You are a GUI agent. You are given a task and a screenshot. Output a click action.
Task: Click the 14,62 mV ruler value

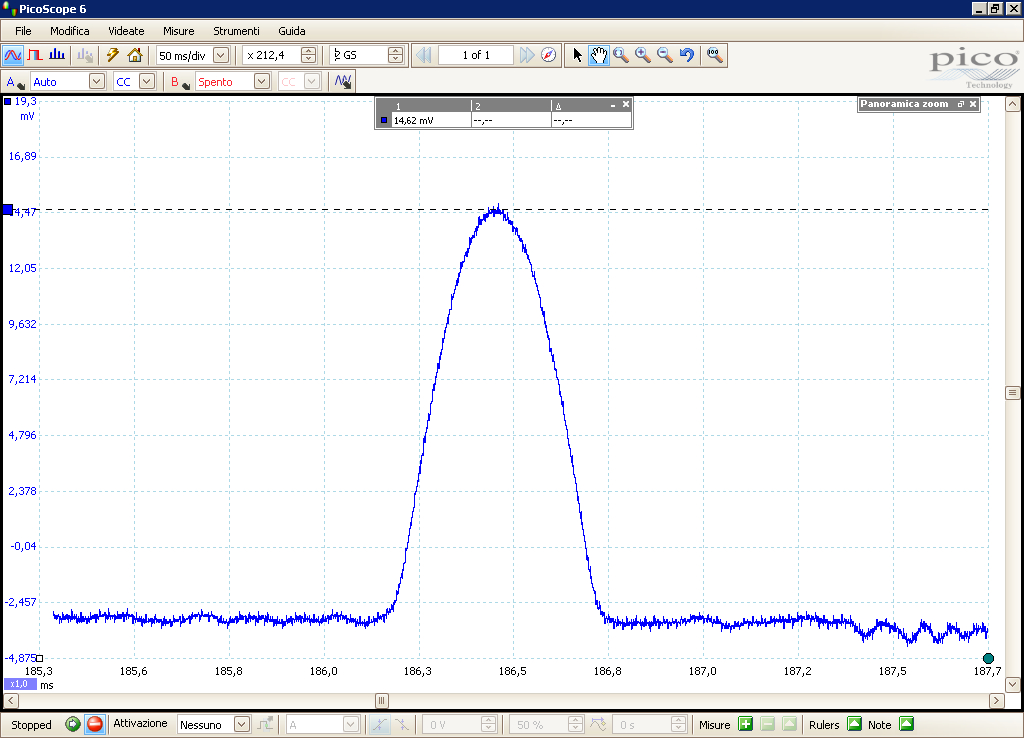(413, 120)
